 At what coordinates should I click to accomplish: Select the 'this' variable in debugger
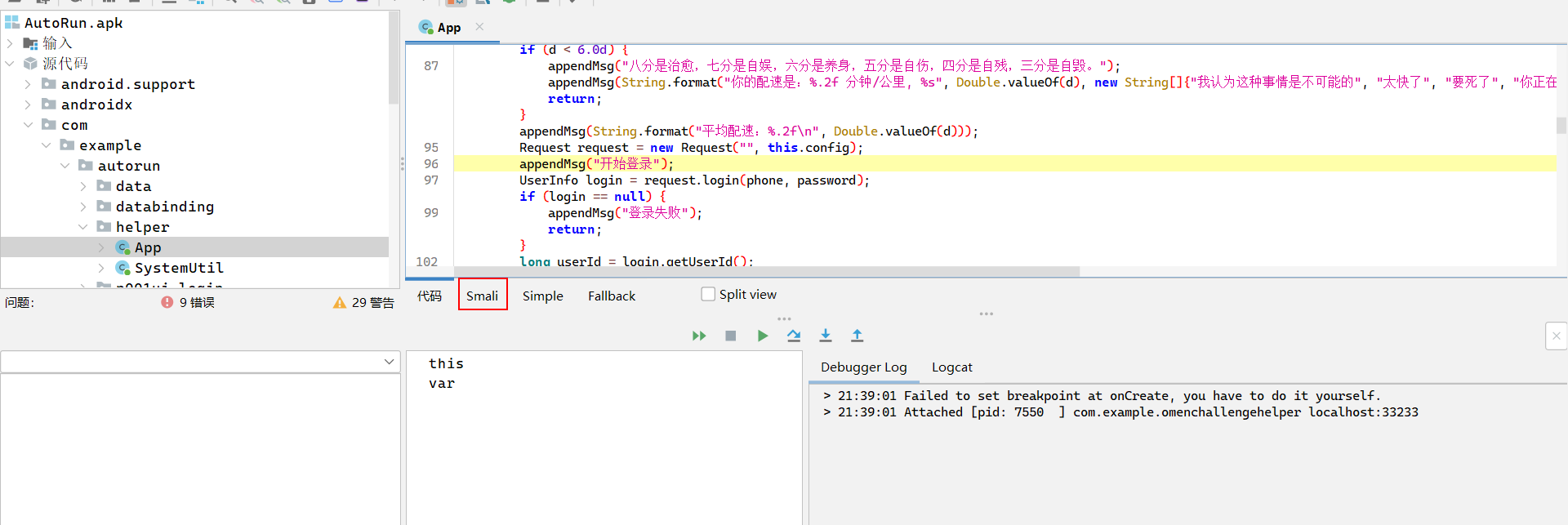coord(446,363)
